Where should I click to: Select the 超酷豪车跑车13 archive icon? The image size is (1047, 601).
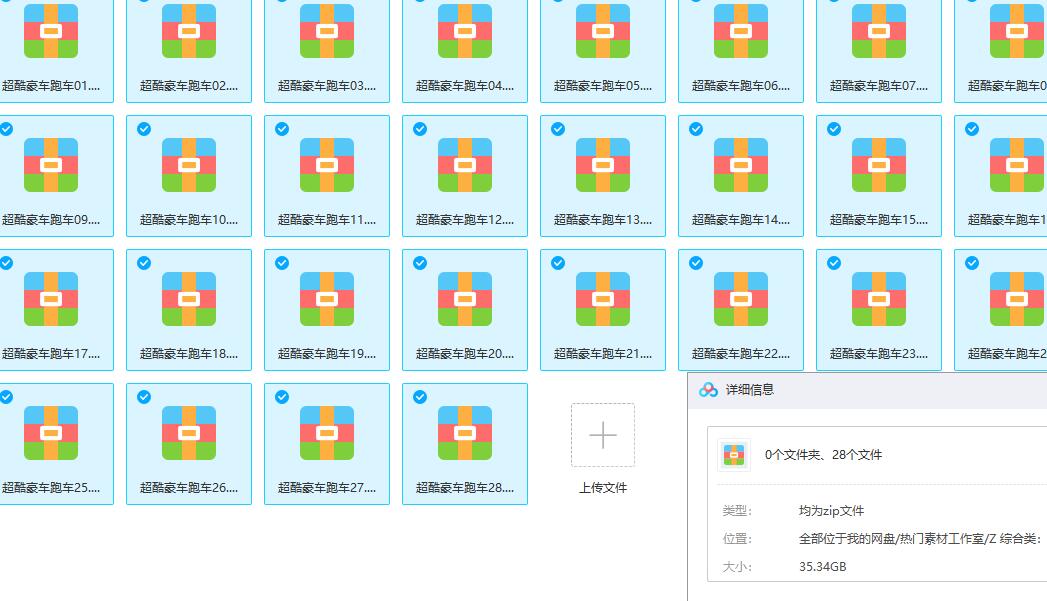coord(603,165)
